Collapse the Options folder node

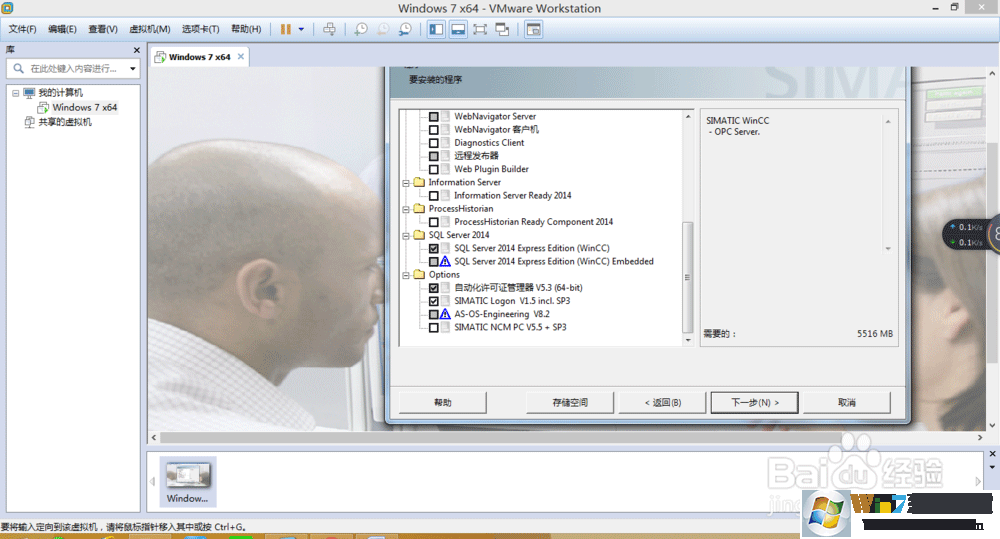click(406, 275)
